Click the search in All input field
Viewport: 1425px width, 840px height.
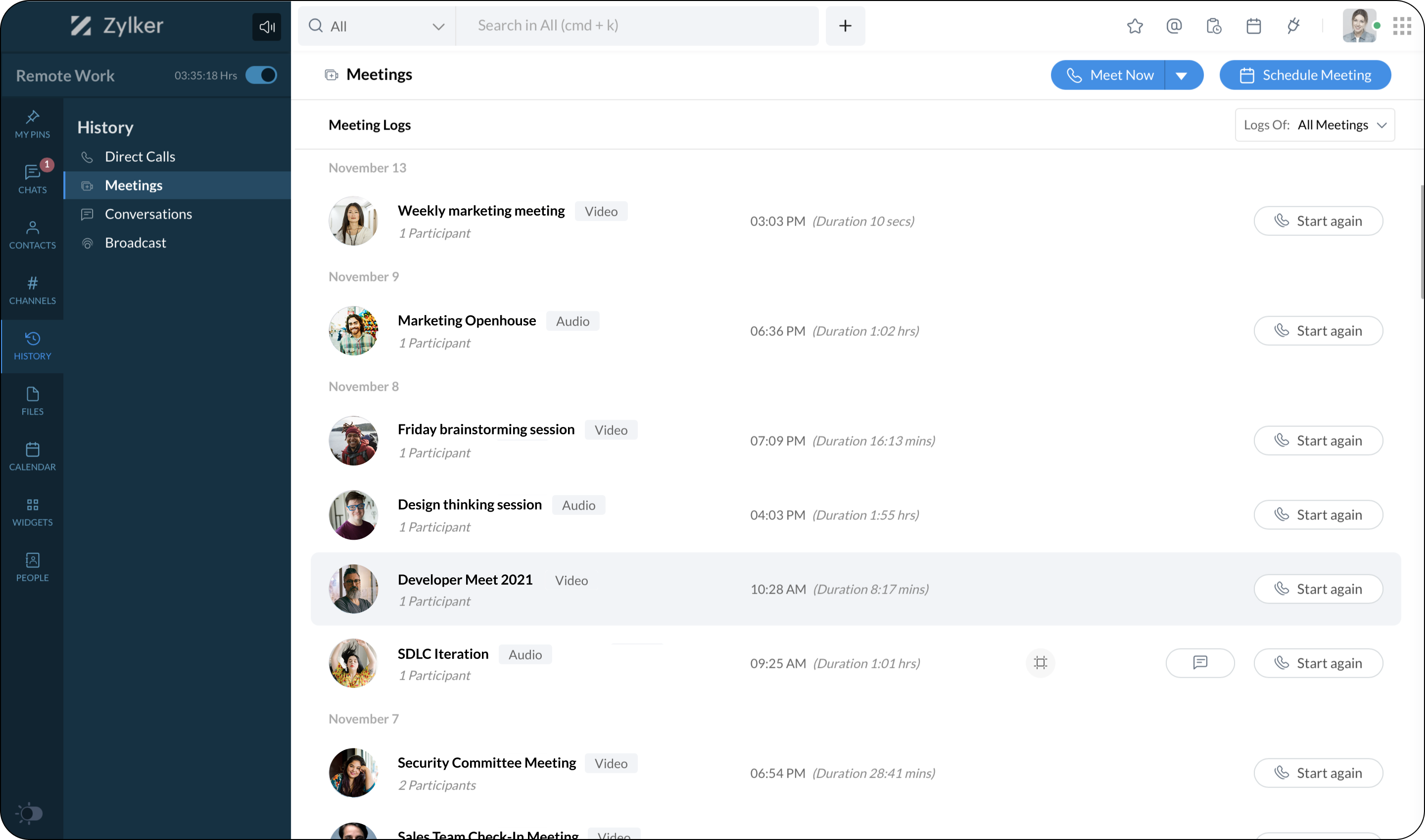637,26
